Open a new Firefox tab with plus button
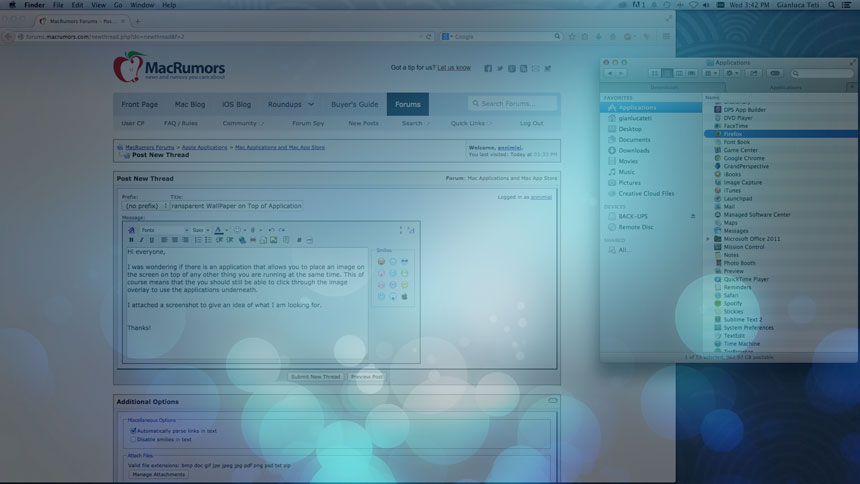The height and width of the screenshot is (484, 860). pyautogui.click(x=138, y=21)
